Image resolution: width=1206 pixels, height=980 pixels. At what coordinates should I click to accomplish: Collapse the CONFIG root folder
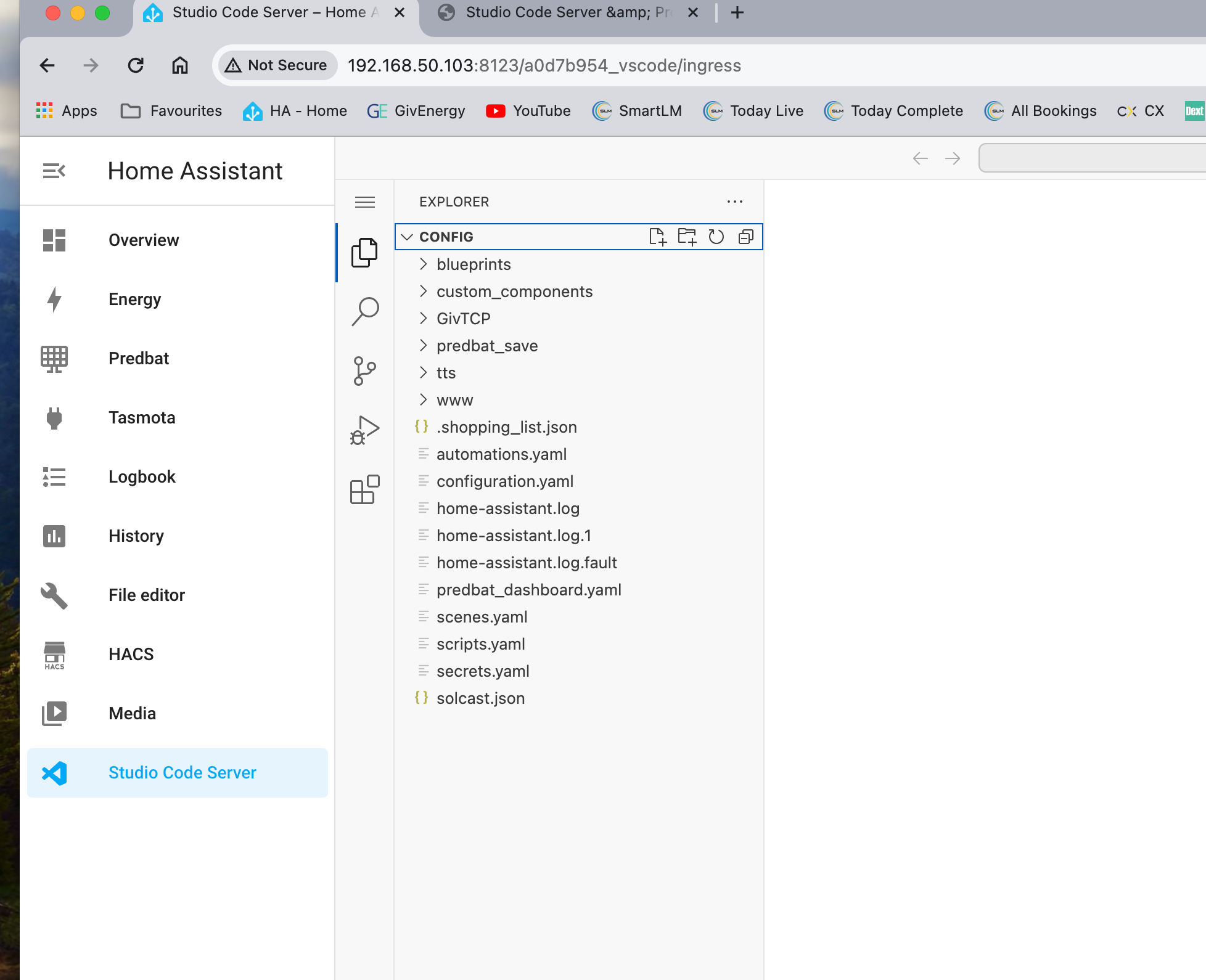coord(407,237)
